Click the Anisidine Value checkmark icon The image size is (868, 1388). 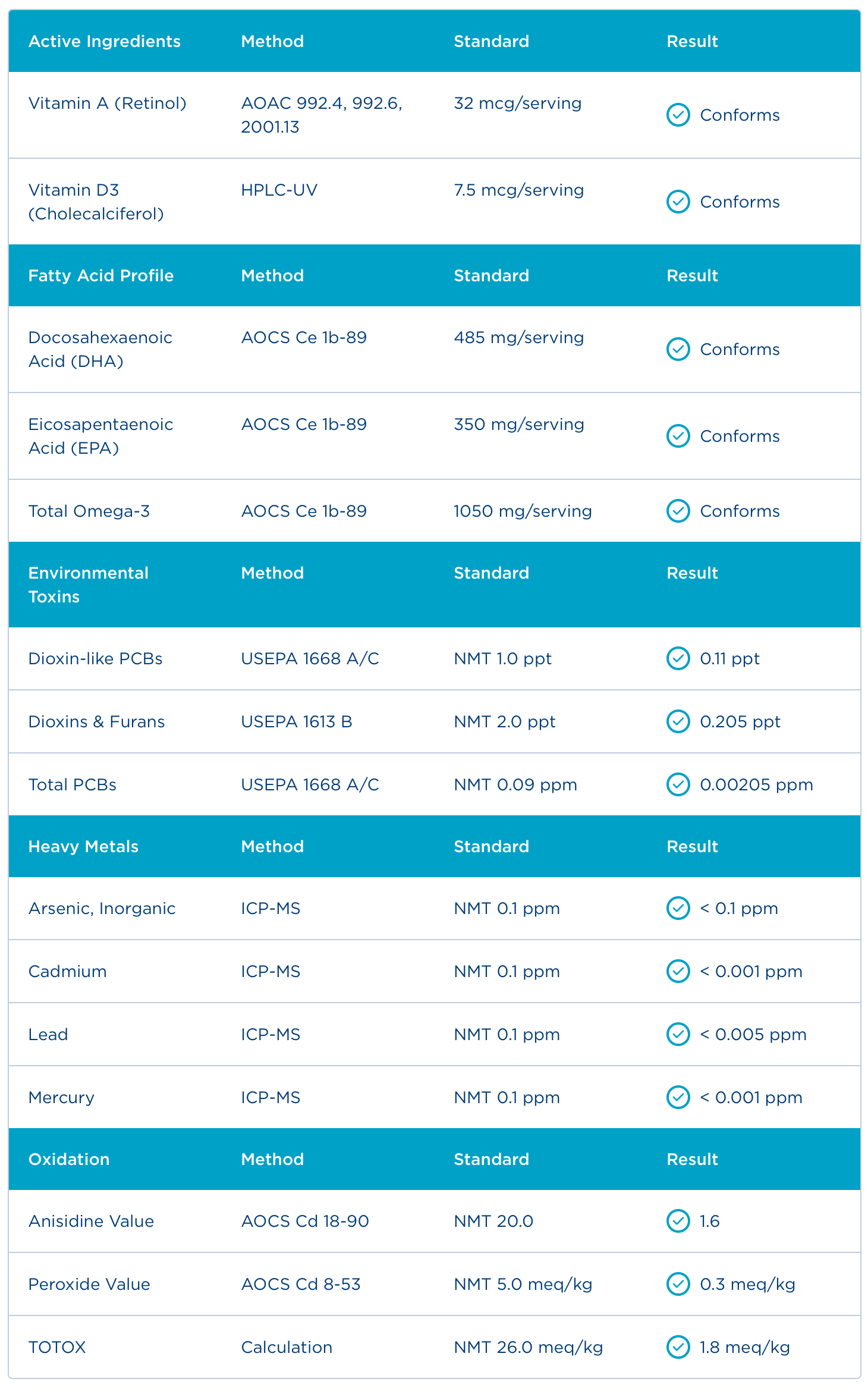(x=678, y=1221)
